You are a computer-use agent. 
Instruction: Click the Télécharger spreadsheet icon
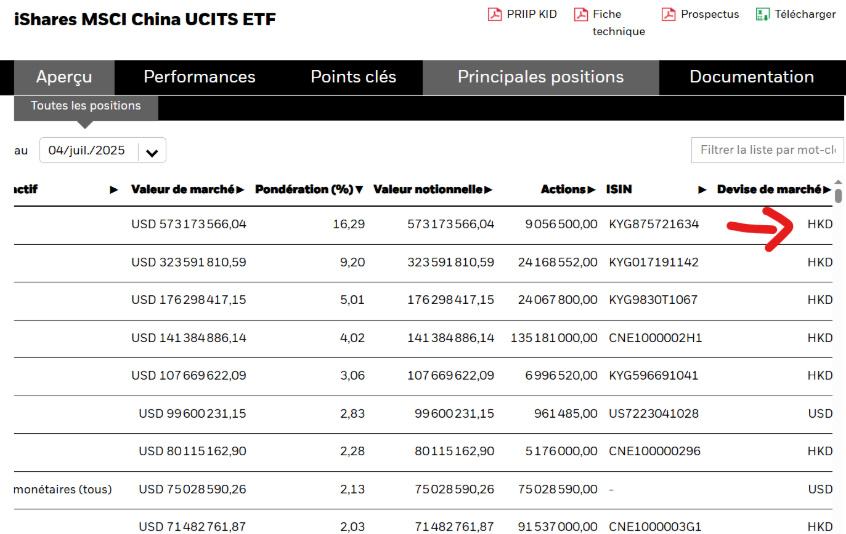click(x=762, y=14)
